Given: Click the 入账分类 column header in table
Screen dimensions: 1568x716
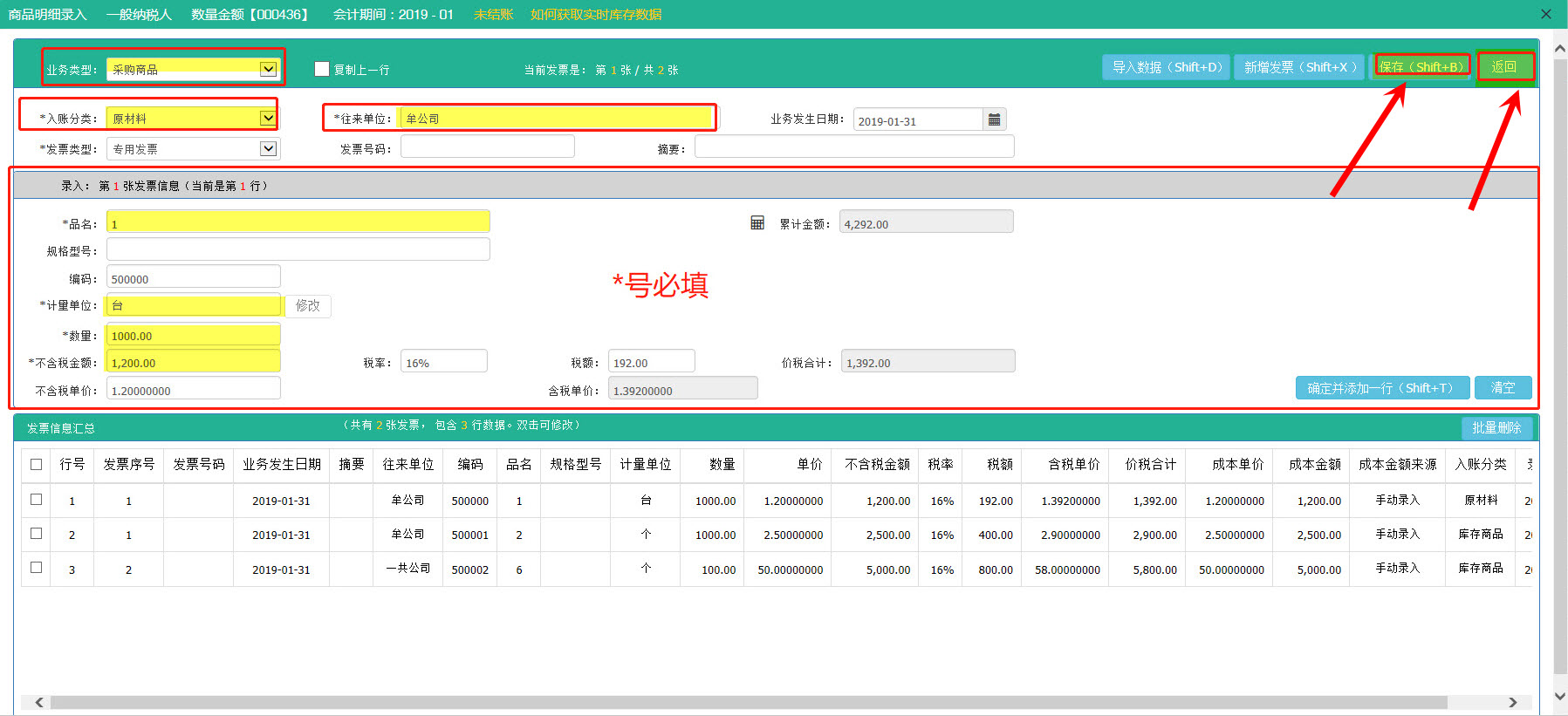Looking at the screenshot, I should tap(1480, 465).
